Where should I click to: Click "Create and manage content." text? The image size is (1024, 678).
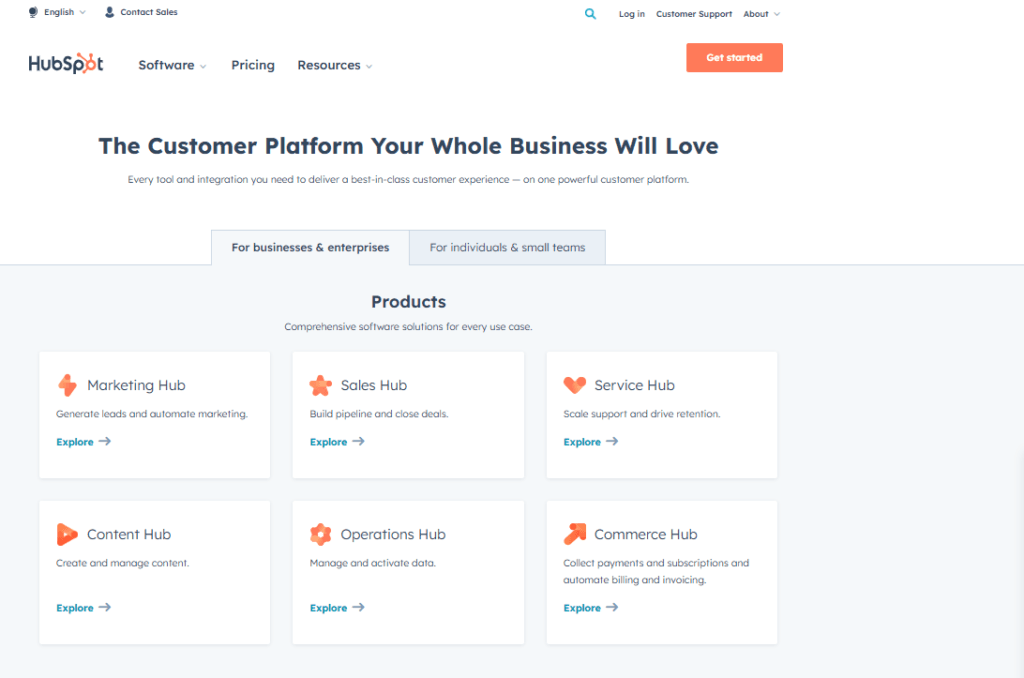click(x=123, y=563)
